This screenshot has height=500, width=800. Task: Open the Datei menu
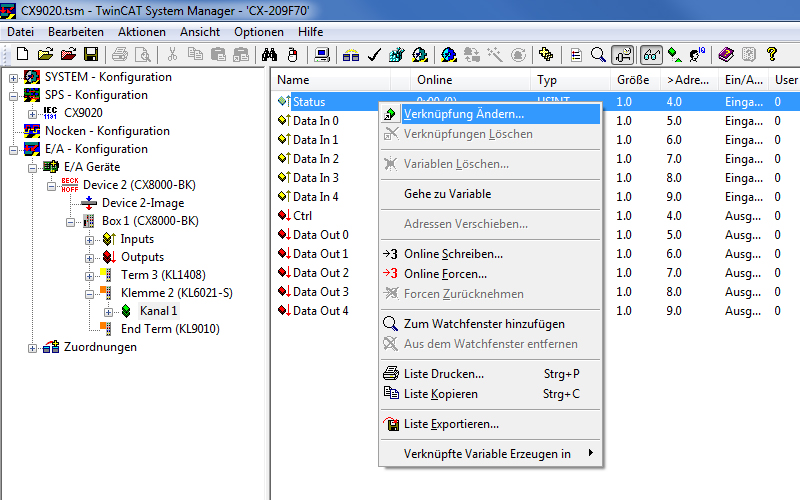pos(20,32)
